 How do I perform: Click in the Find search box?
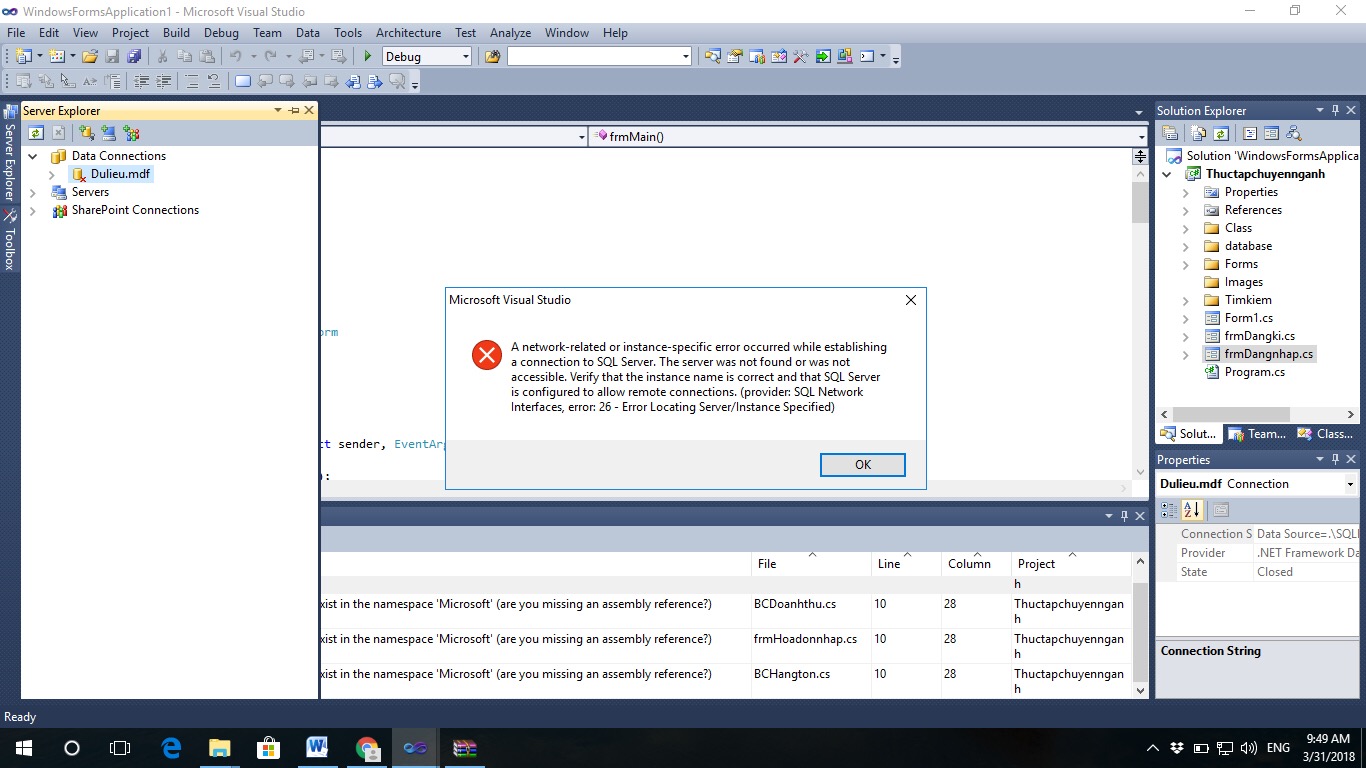click(x=598, y=56)
